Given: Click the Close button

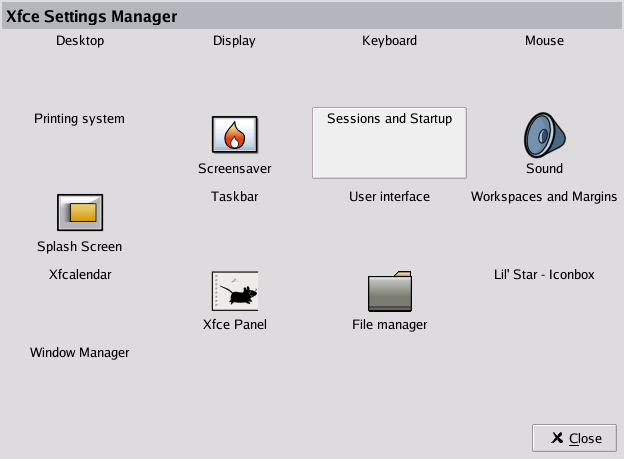Looking at the screenshot, I should pyautogui.click(x=574, y=438).
